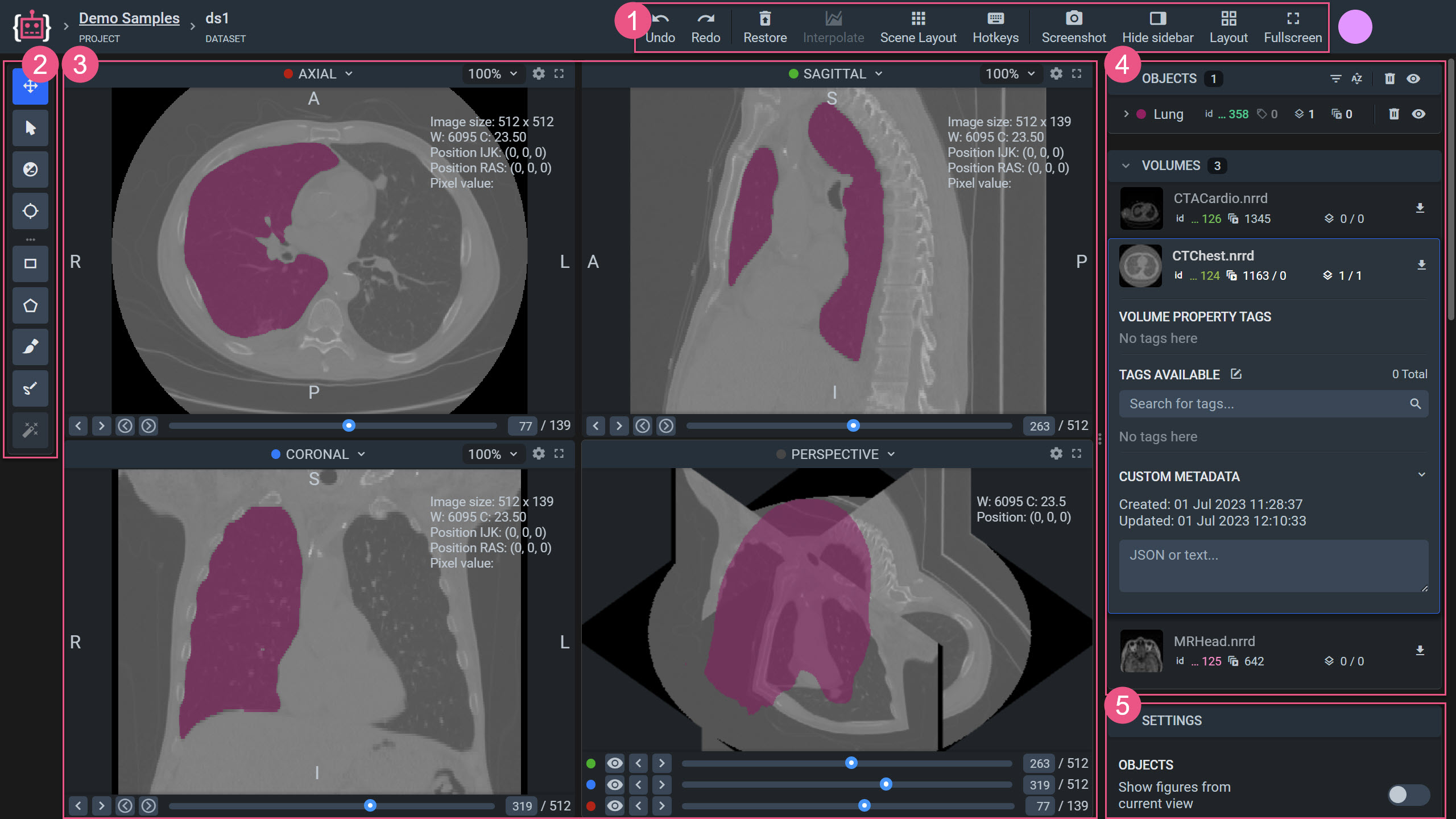
Task: Collapse the VOLUMES section
Action: 1126,166
